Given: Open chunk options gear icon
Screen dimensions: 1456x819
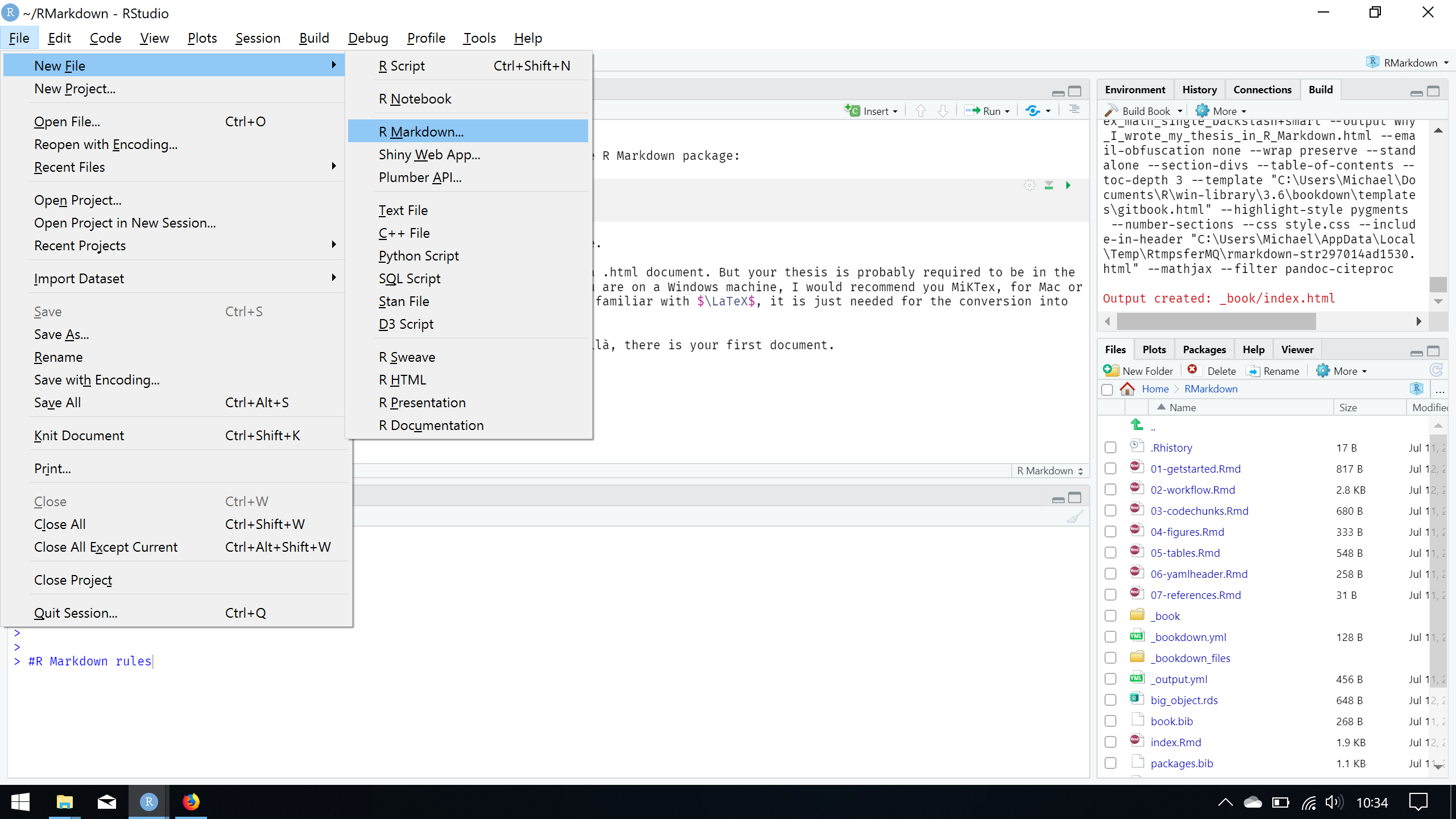Looking at the screenshot, I should coord(1029,185).
